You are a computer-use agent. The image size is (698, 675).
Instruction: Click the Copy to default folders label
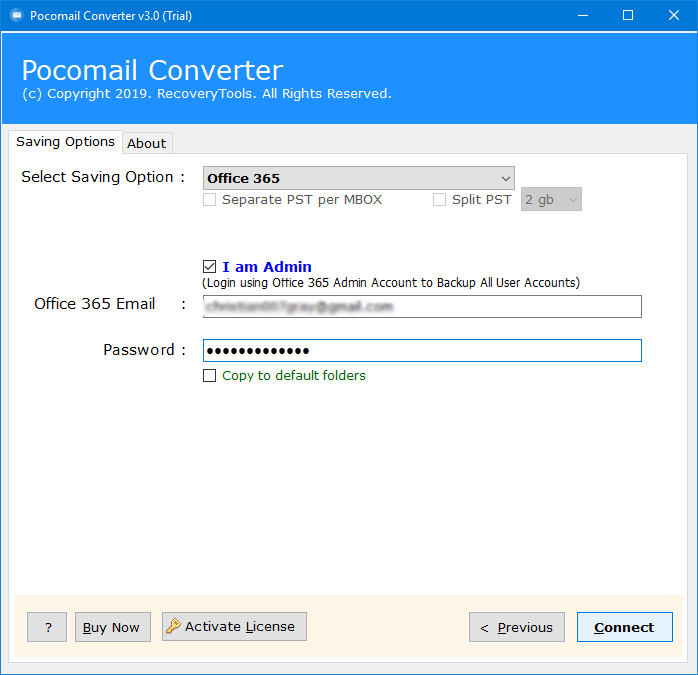click(294, 375)
